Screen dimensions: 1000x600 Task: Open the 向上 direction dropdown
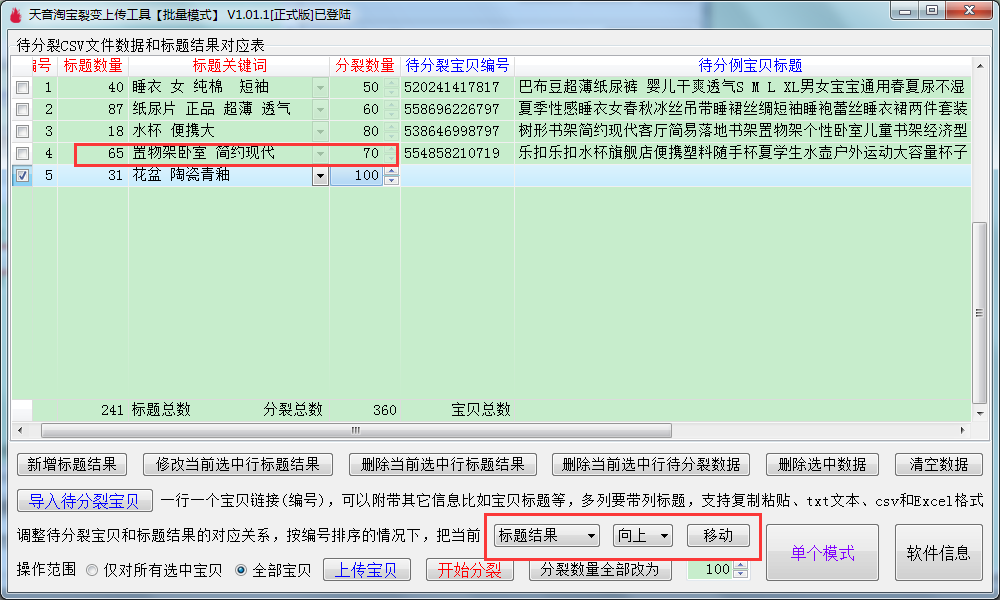tap(664, 536)
